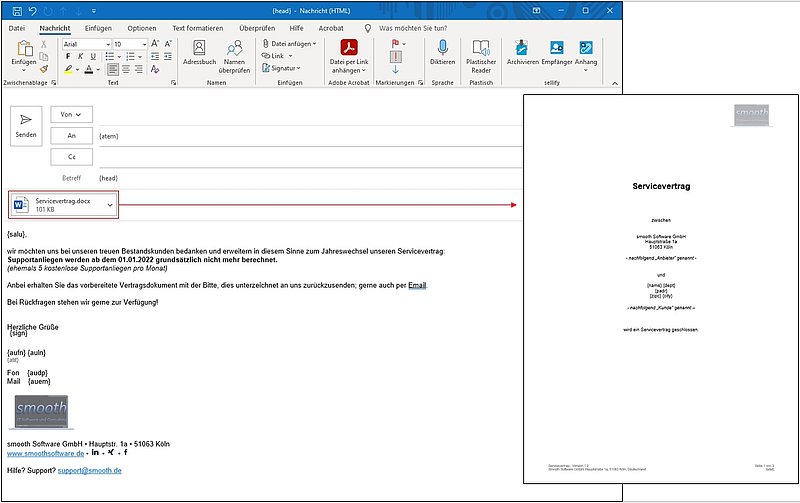
Task: Open the font color picker arrow
Action: [97, 69]
